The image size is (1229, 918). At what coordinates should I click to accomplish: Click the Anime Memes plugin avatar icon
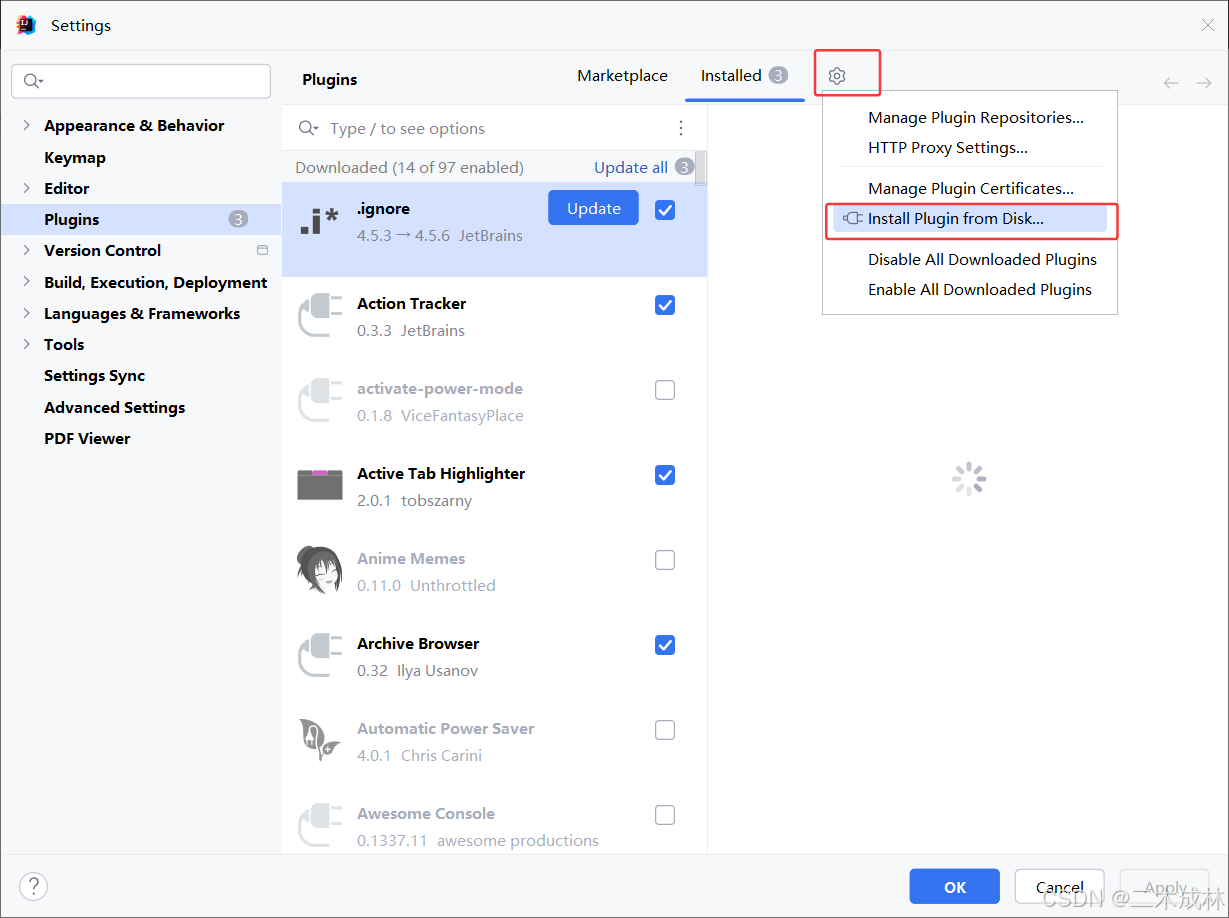[x=320, y=570]
